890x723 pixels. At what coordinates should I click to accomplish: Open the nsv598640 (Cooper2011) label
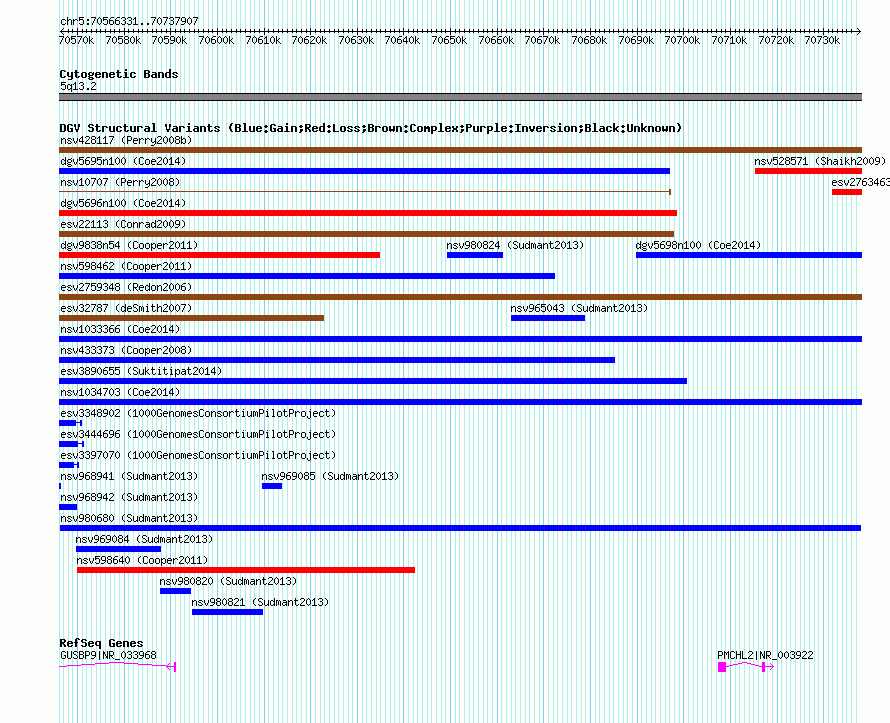(142, 560)
